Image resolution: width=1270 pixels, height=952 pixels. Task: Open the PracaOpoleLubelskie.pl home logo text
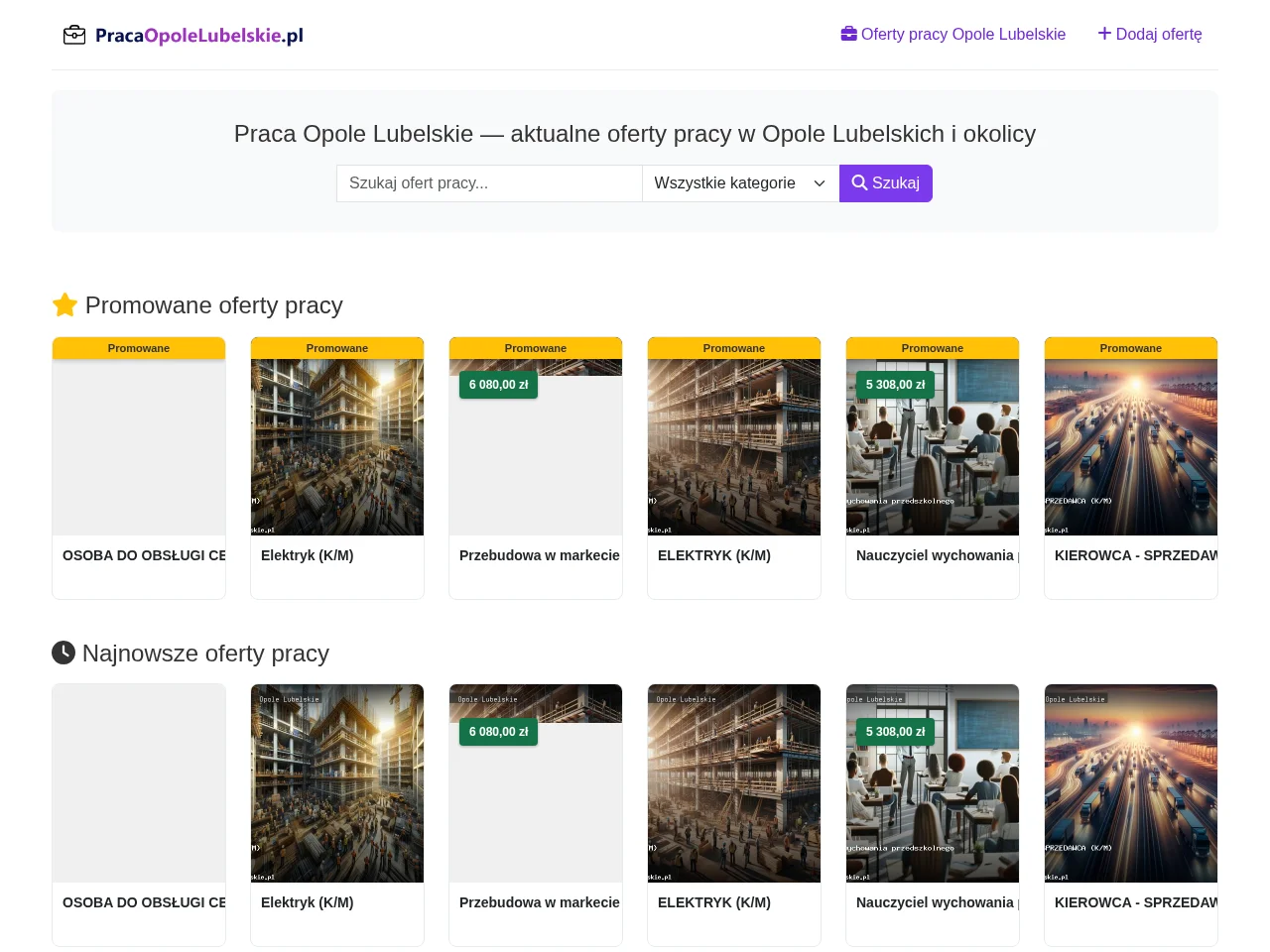click(x=198, y=36)
